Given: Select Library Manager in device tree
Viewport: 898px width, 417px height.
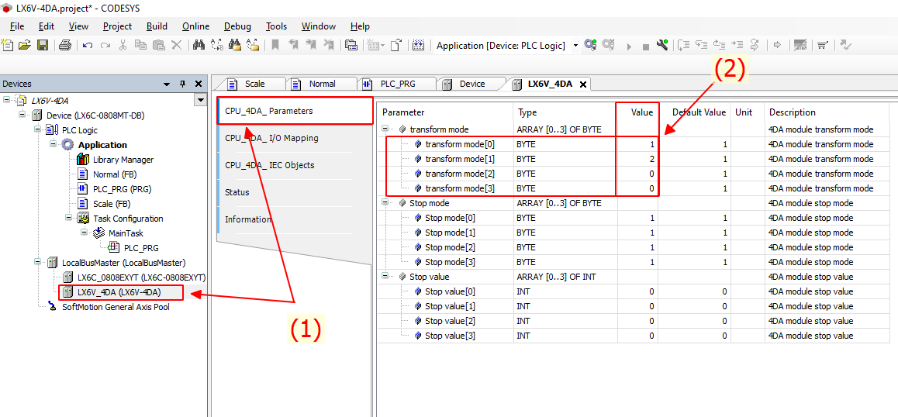Looking at the screenshot, I should pyautogui.click(x=123, y=159).
